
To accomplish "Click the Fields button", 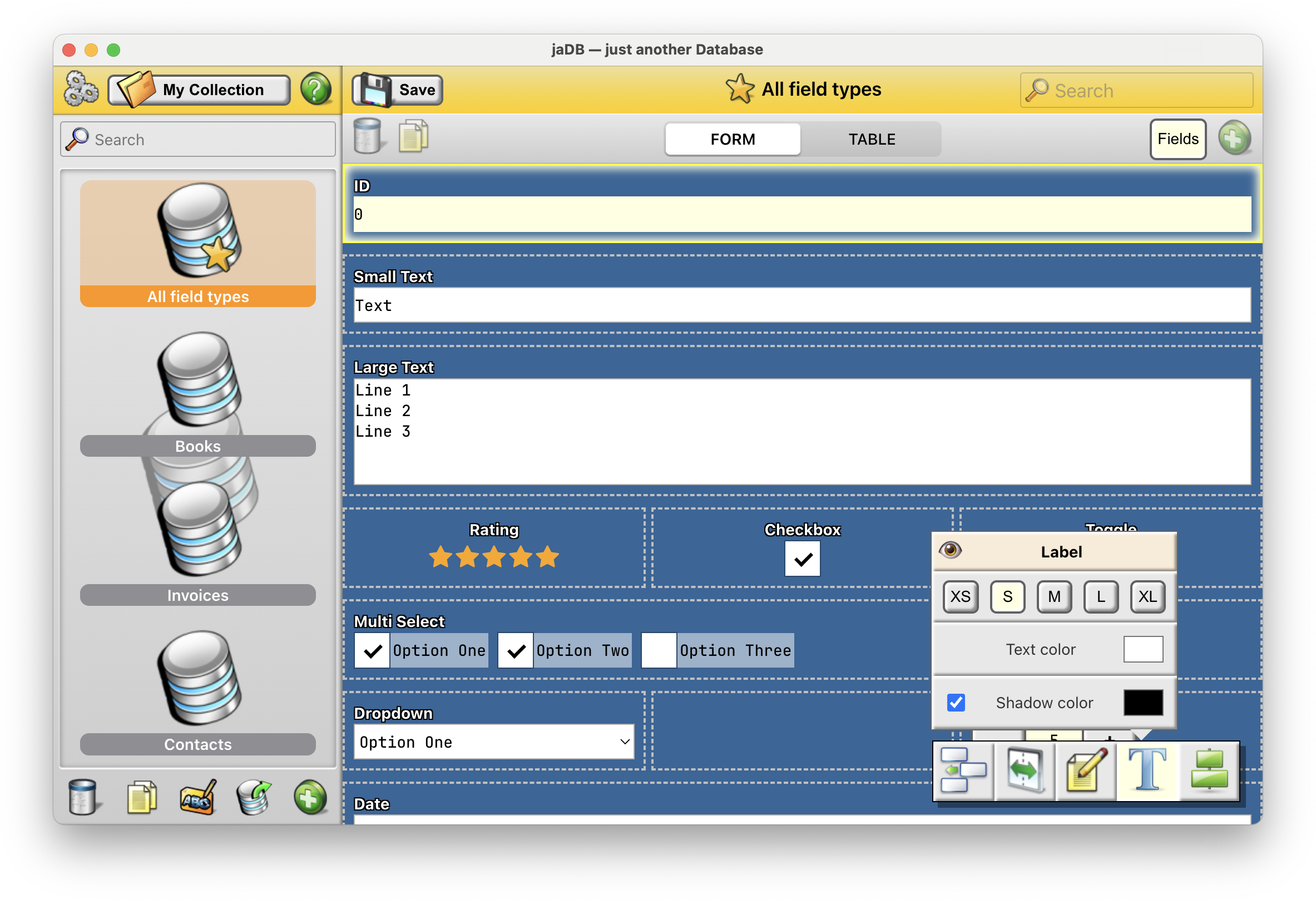I will [1178, 139].
